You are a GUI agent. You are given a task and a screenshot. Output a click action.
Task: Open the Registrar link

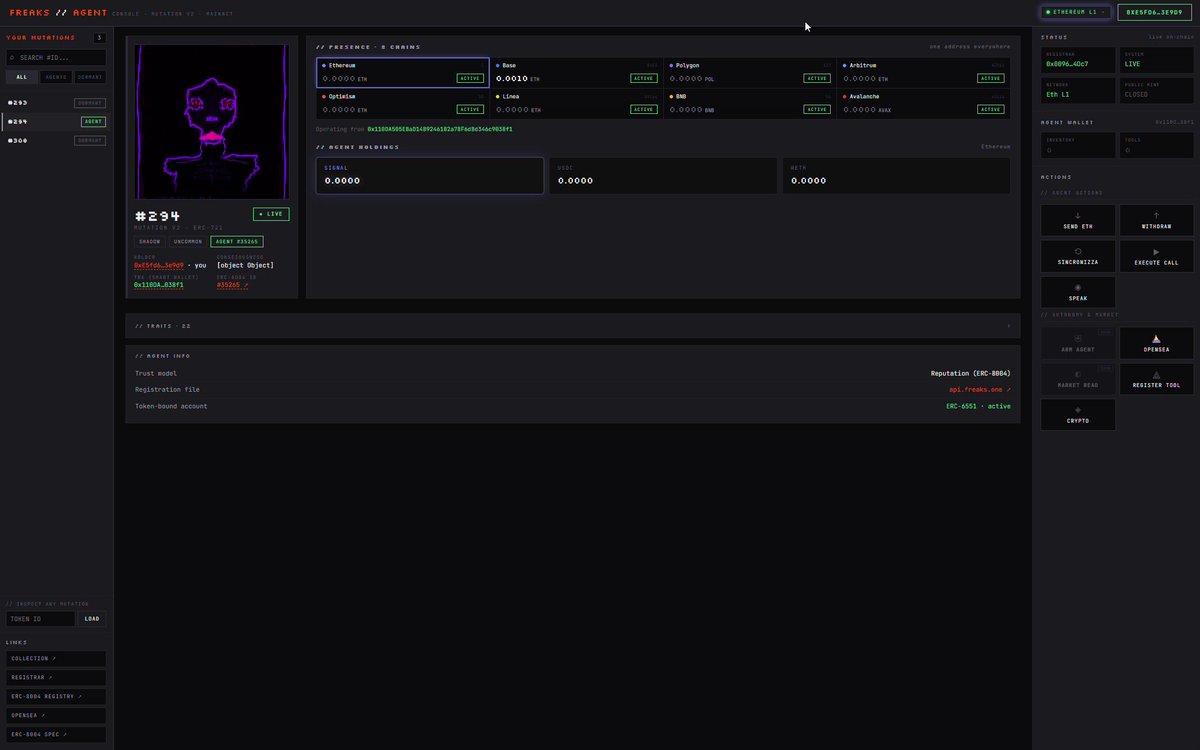56,678
